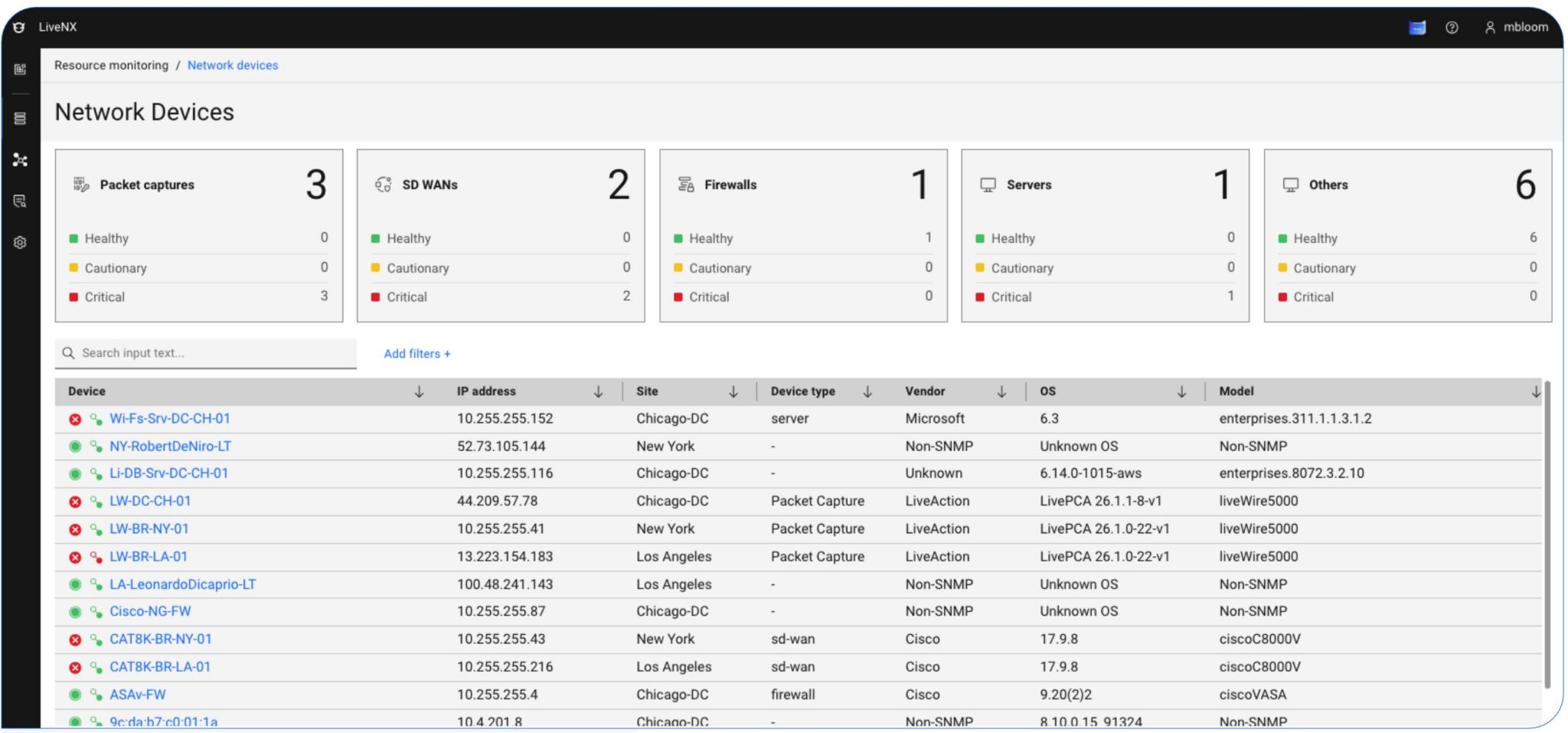Viewport: 1568px width, 733px height.
Task: Click healthy status icon for ASAv-FW
Action: tap(75, 695)
